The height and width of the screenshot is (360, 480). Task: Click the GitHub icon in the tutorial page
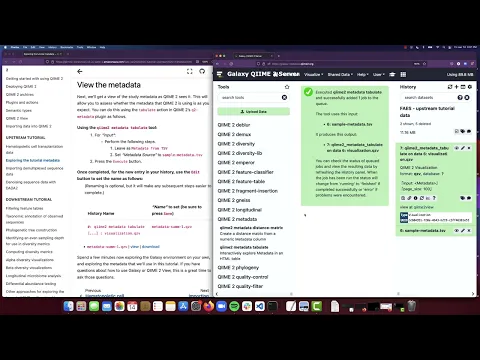tap(202, 71)
